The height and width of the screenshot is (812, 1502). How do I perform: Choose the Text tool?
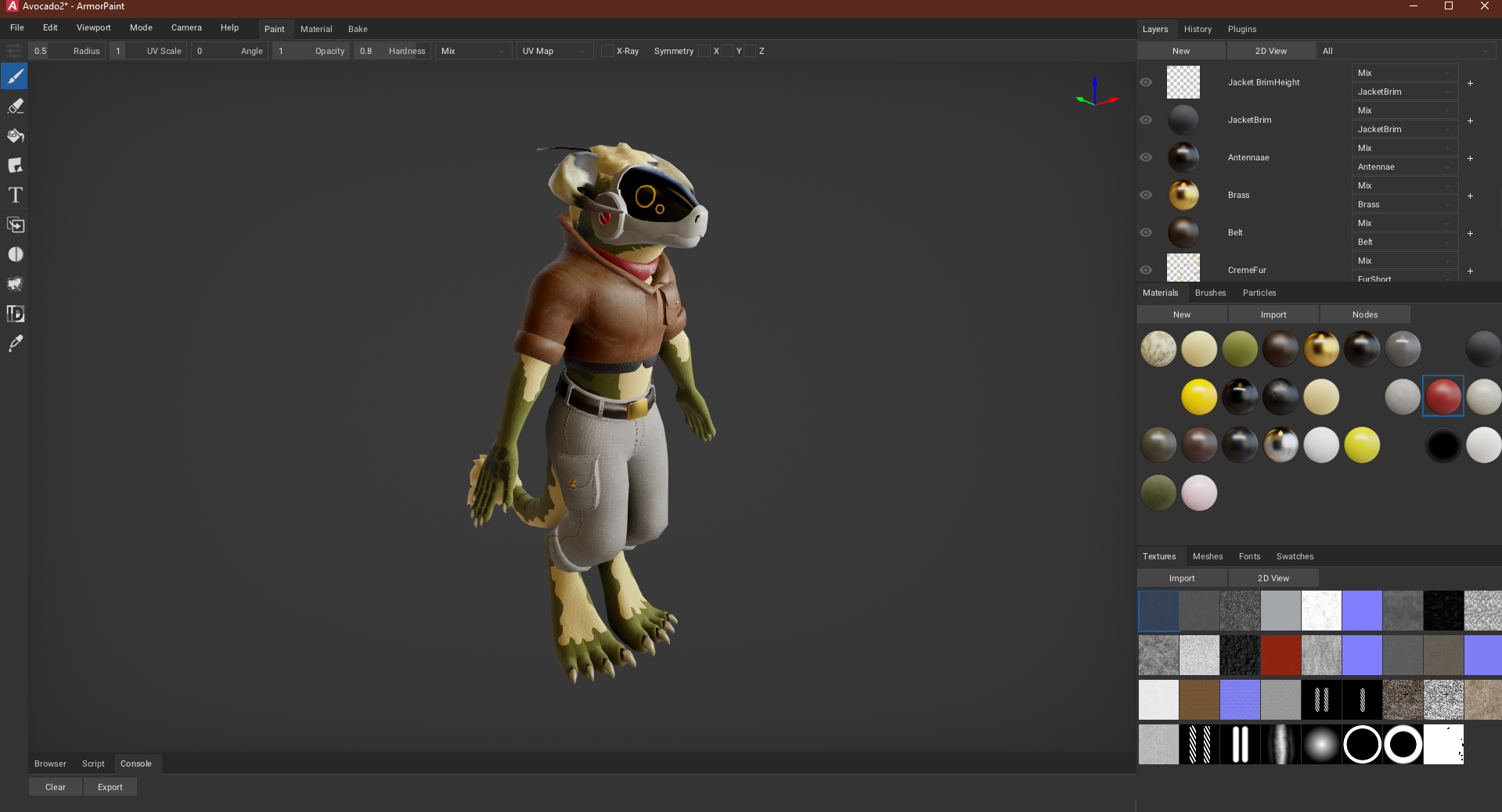(x=15, y=195)
